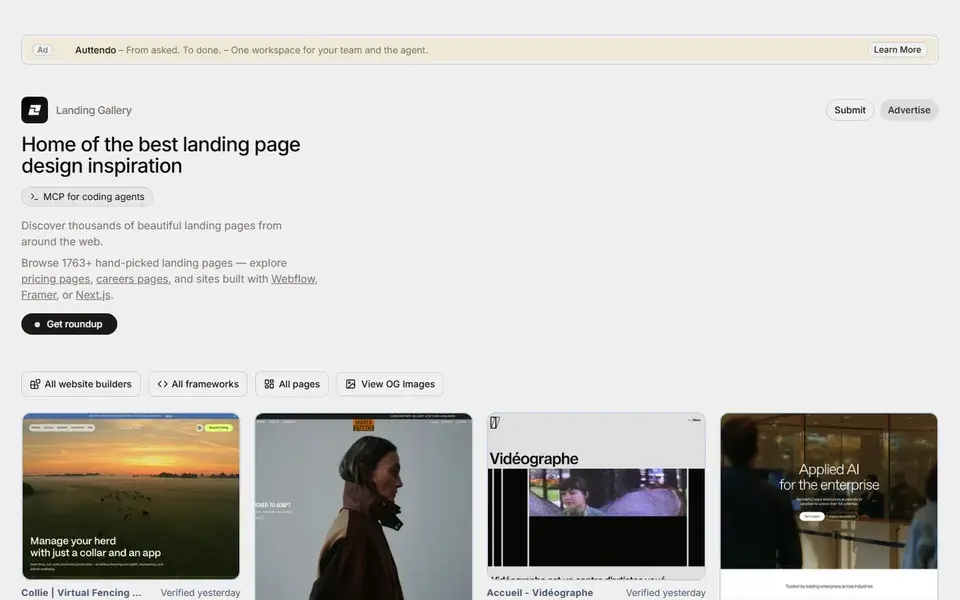Click the Collie | Virtual Fencing title
This screenshot has height=600, width=960.
pos(81,593)
